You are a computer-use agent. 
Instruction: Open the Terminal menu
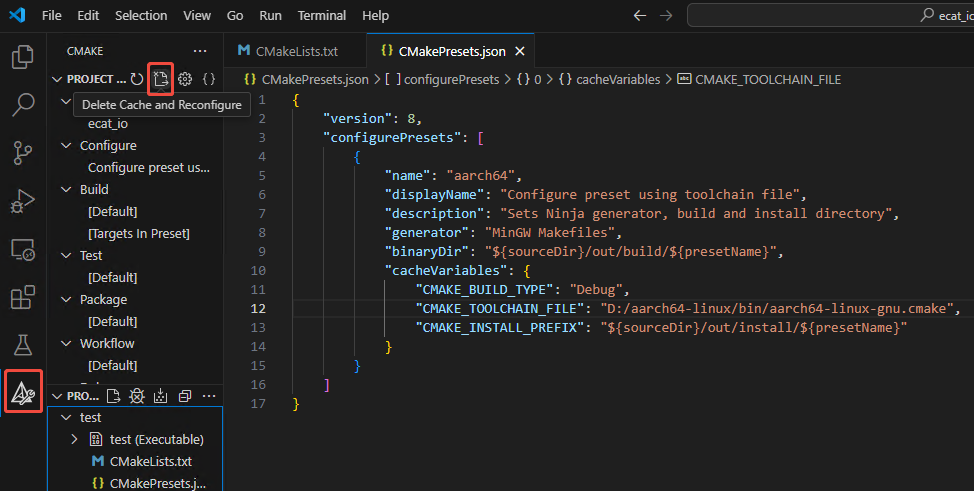(322, 16)
